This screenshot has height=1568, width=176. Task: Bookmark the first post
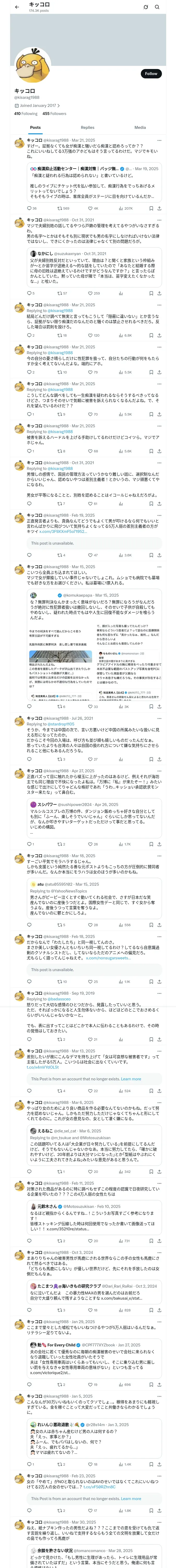coord(151,208)
